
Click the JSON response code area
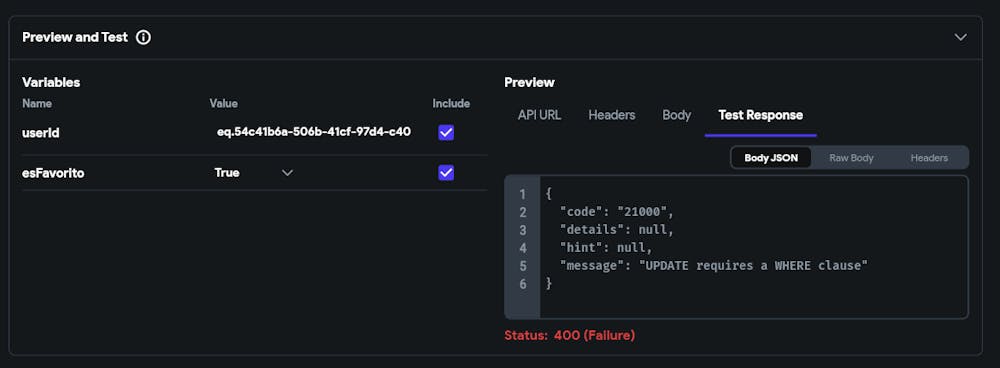click(754, 247)
